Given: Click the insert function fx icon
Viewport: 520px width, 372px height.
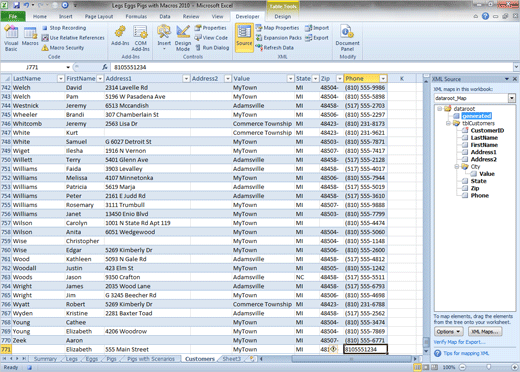Looking at the screenshot, I should point(105,67).
